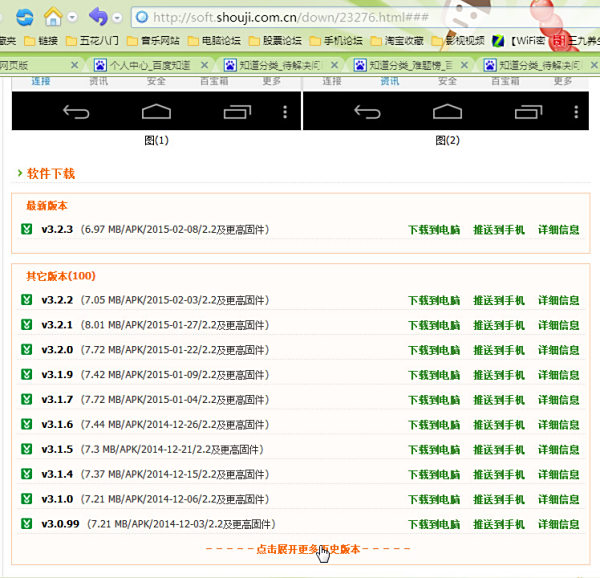Open the home button dropdown arrow
This screenshot has height=578, width=600.
coord(71,17)
